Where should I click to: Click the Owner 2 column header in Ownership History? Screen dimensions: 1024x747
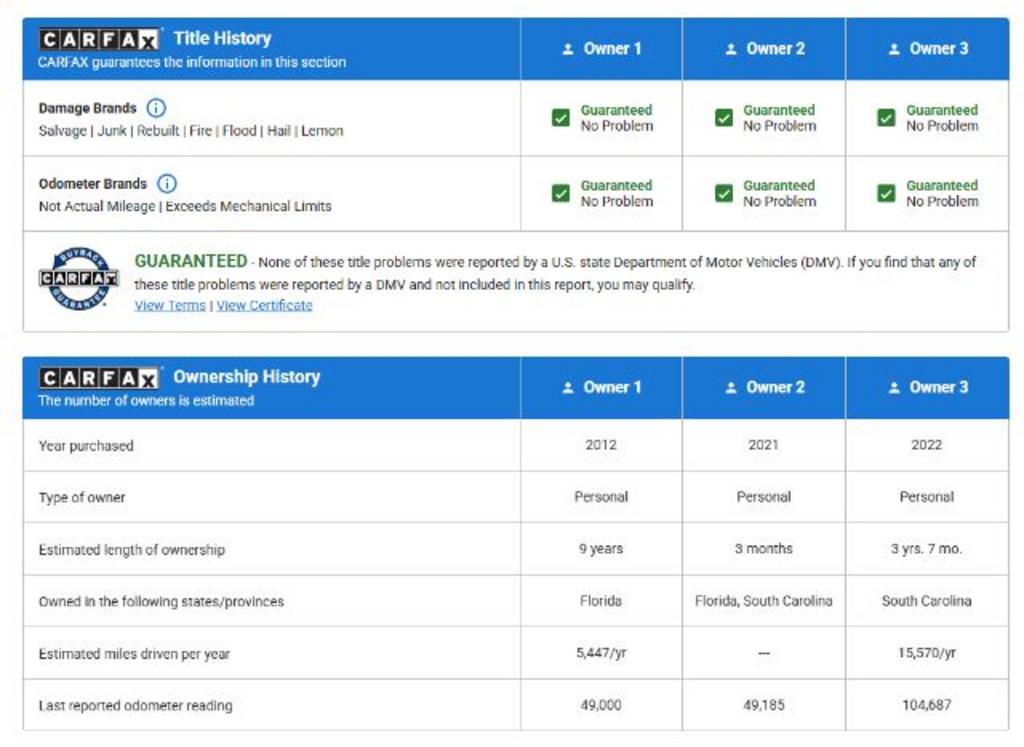764,387
